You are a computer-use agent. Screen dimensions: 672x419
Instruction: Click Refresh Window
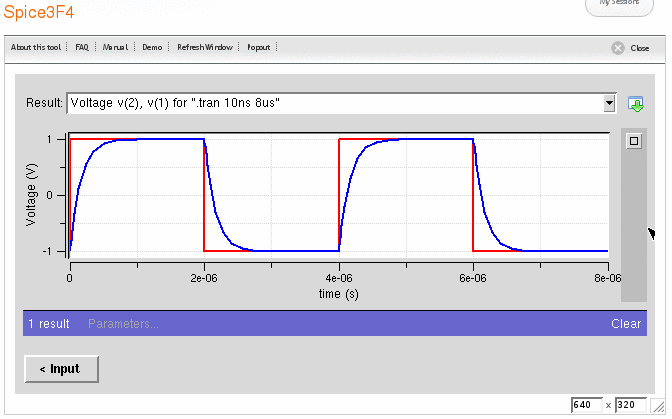[x=205, y=47]
